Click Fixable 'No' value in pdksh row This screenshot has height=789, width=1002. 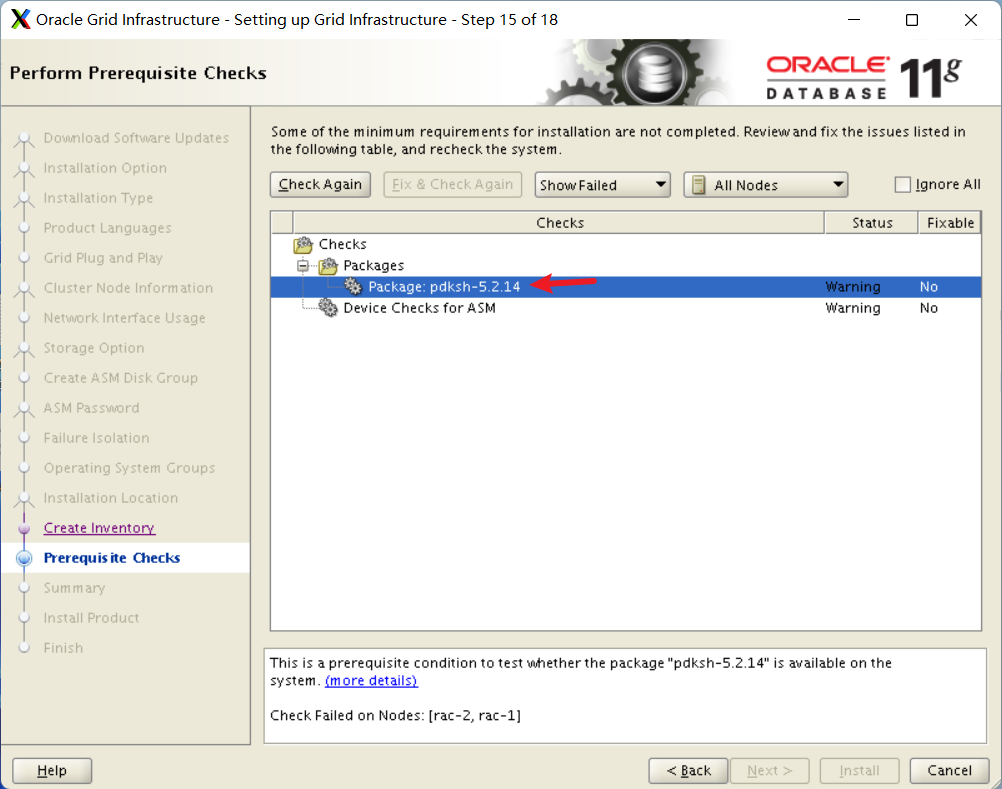click(929, 287)
